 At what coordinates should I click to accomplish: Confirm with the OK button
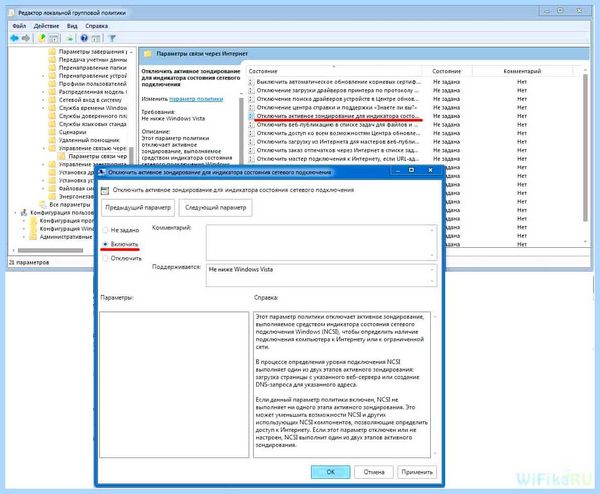tap(331, 472)
